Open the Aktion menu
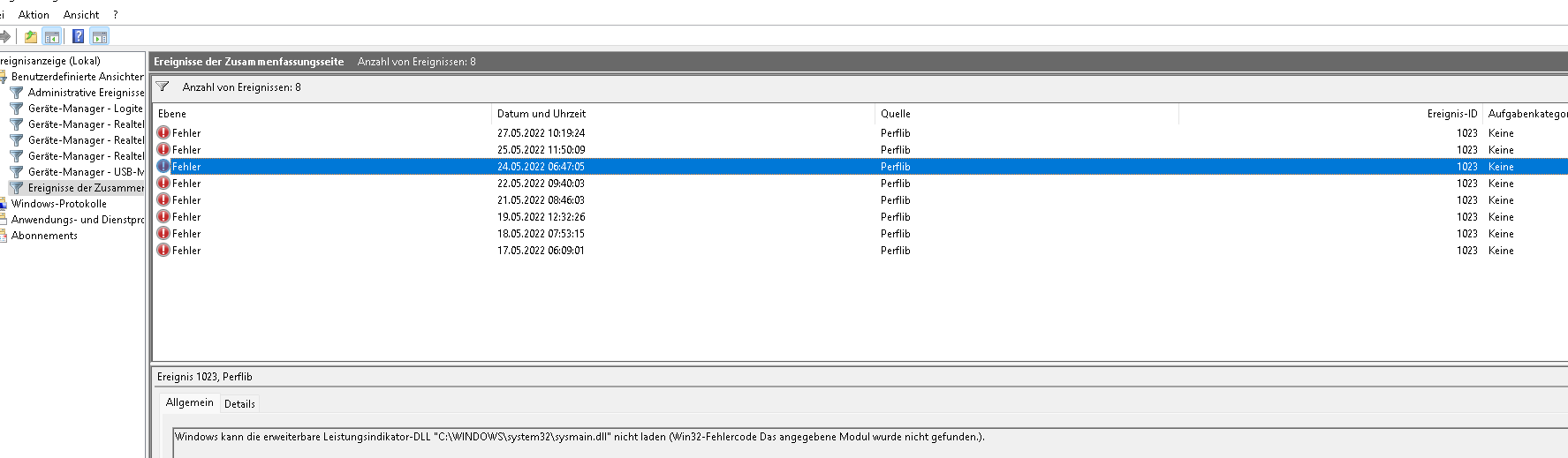The image size is (1568, 458). [34, 14]
